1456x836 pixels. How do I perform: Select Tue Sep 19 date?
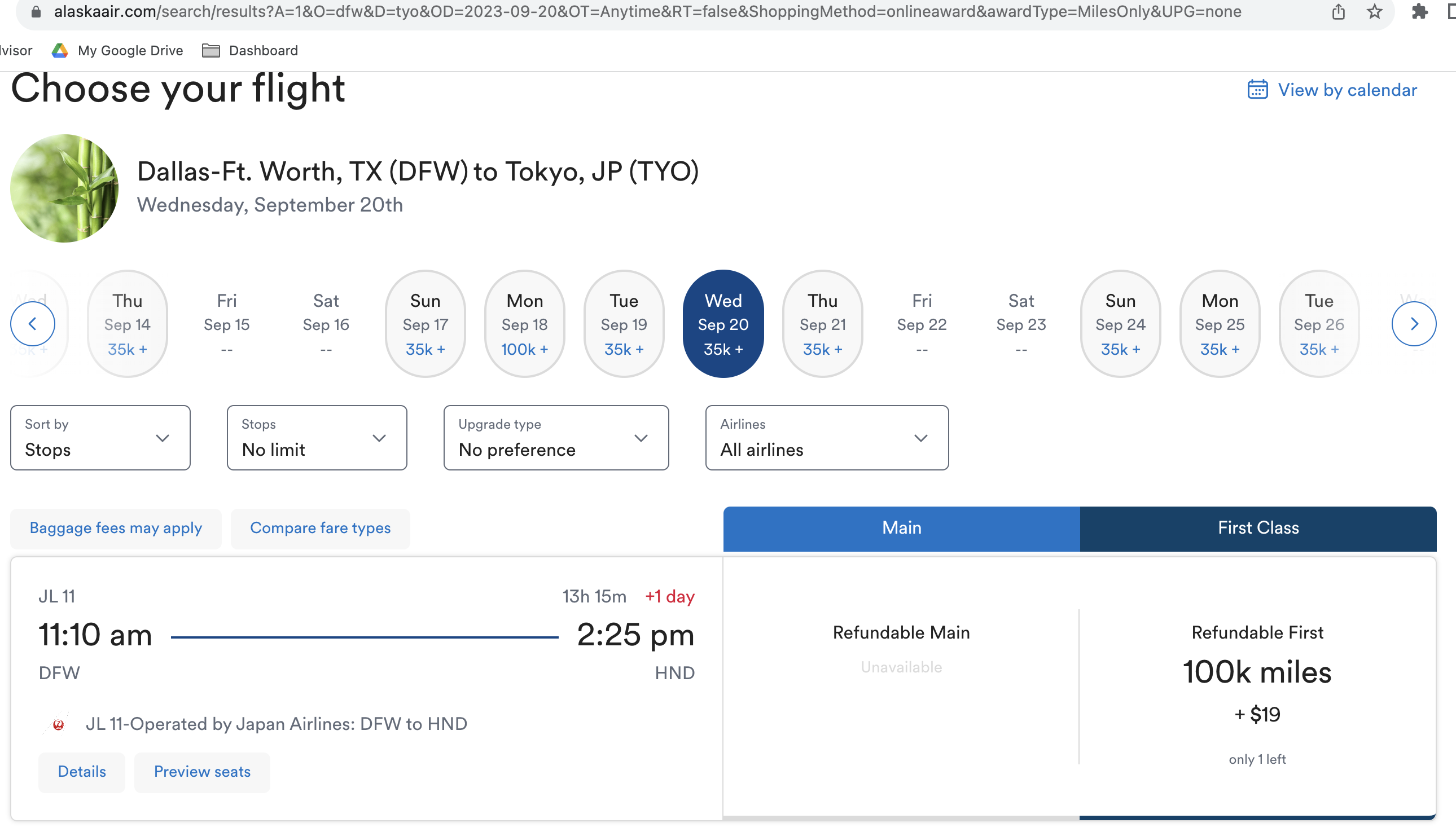(x=624, y=324)
